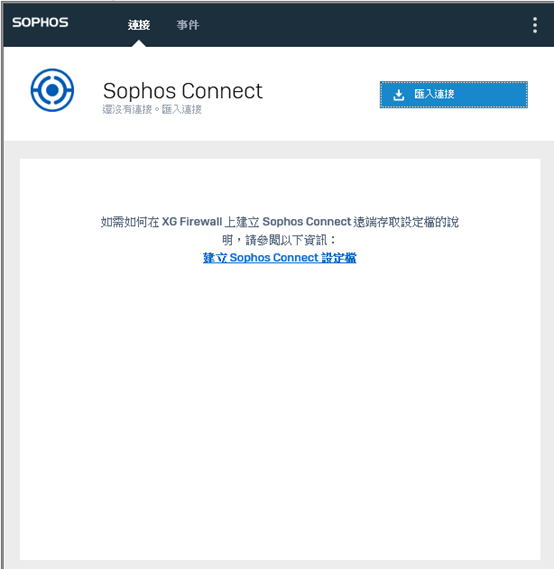Screen dimensions: 554x569
Task: Click the Sophos Connect circular target logo
Action: coord(52,90)
